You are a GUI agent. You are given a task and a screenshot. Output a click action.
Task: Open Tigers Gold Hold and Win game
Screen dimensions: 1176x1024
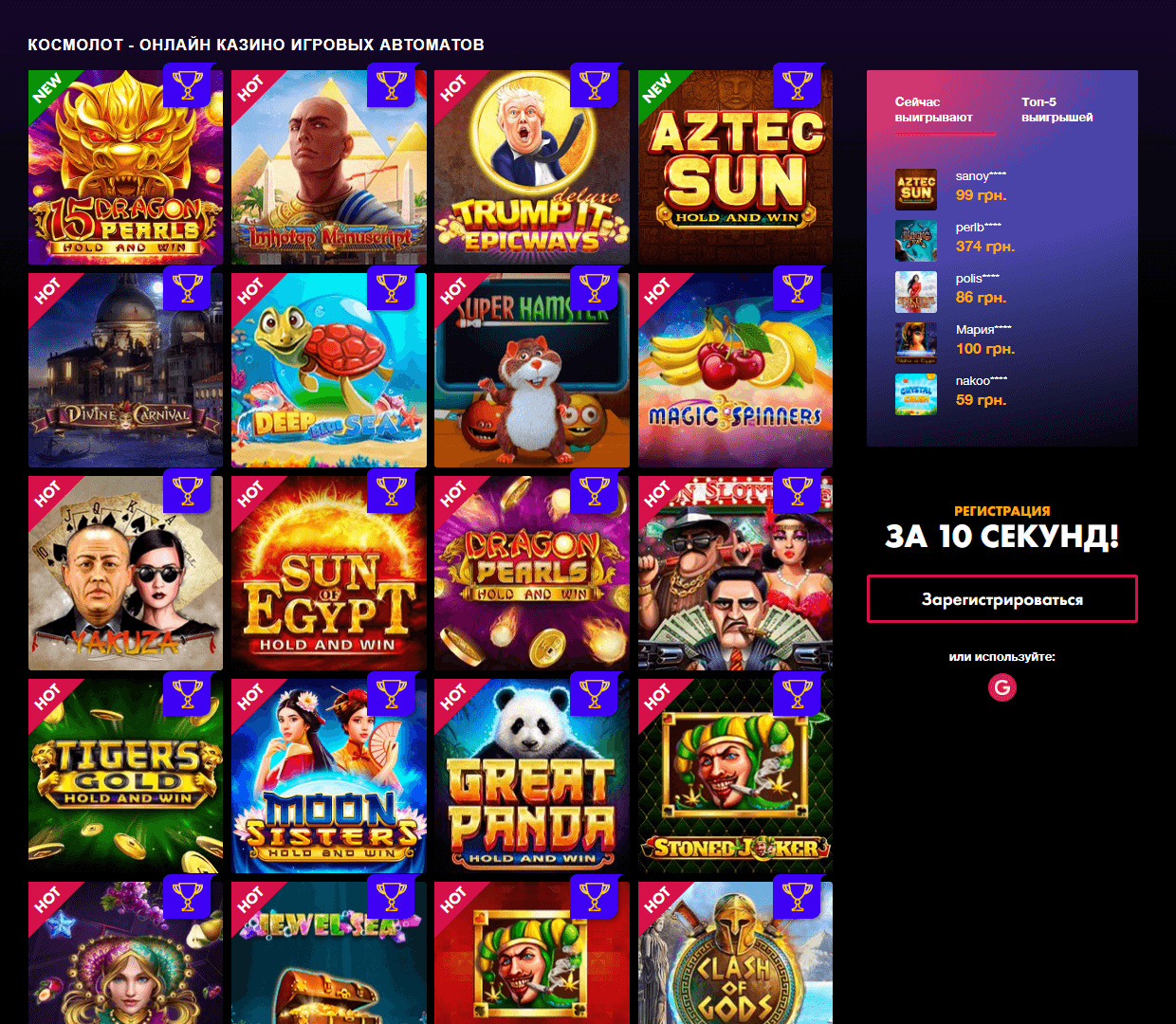pyautogui.click(x=125, y=776)
